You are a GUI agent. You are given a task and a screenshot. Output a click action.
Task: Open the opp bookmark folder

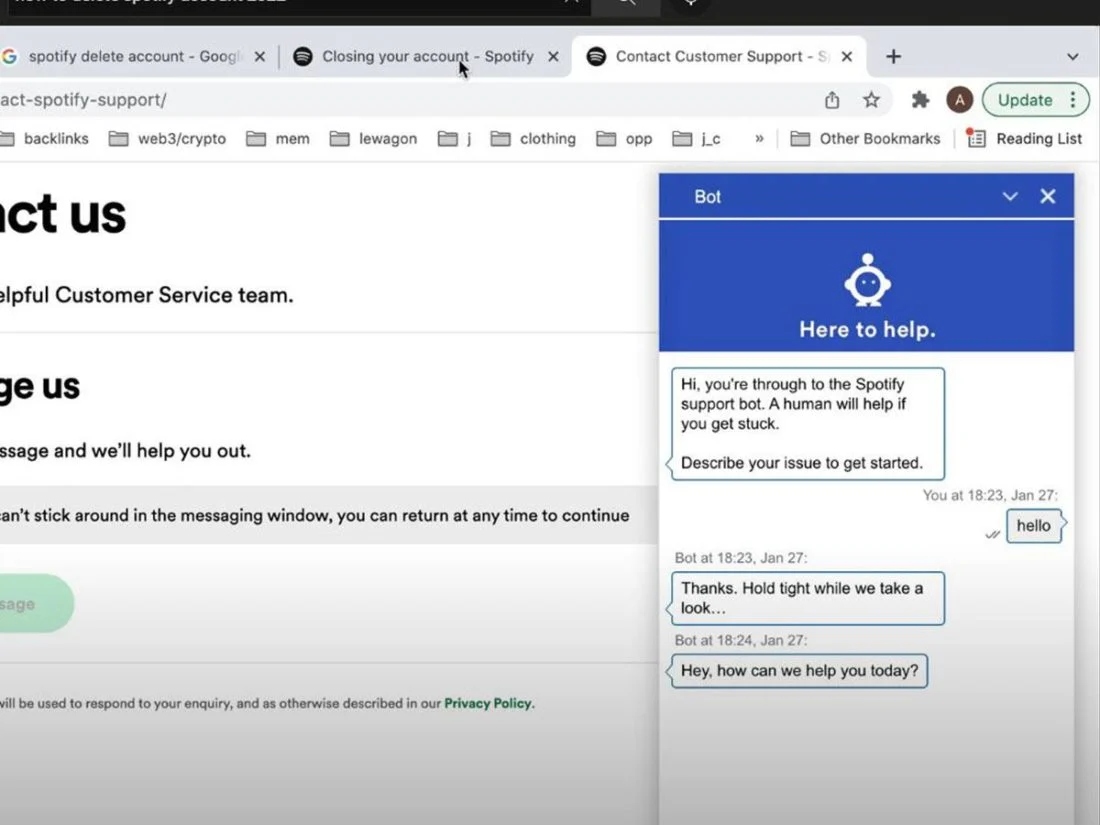coord(624,139)
